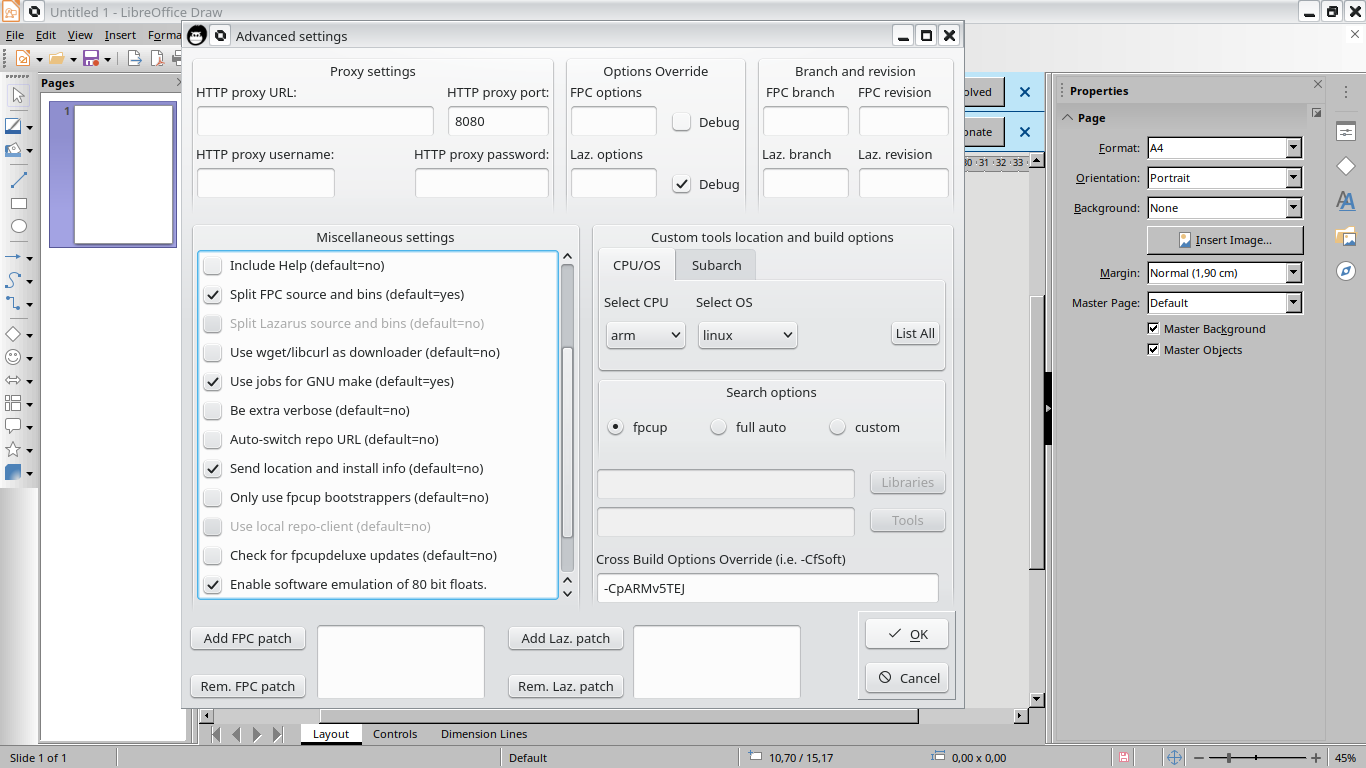
Task: Enable Be extra verbose option
Action: [x=213, y=410]
